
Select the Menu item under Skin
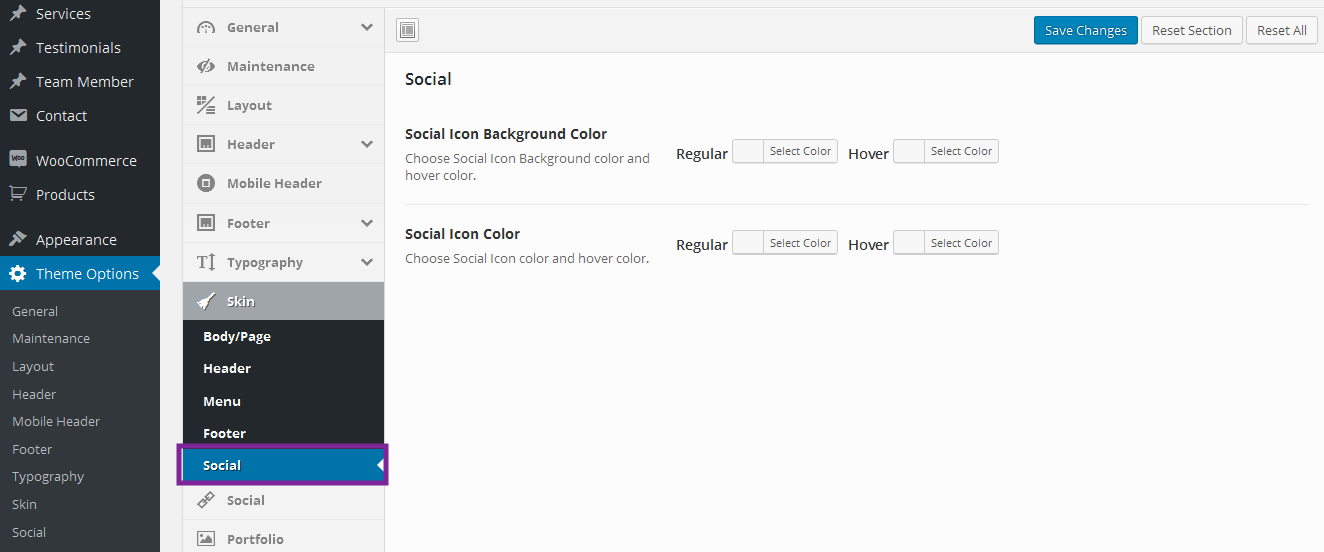click(222, 401)
